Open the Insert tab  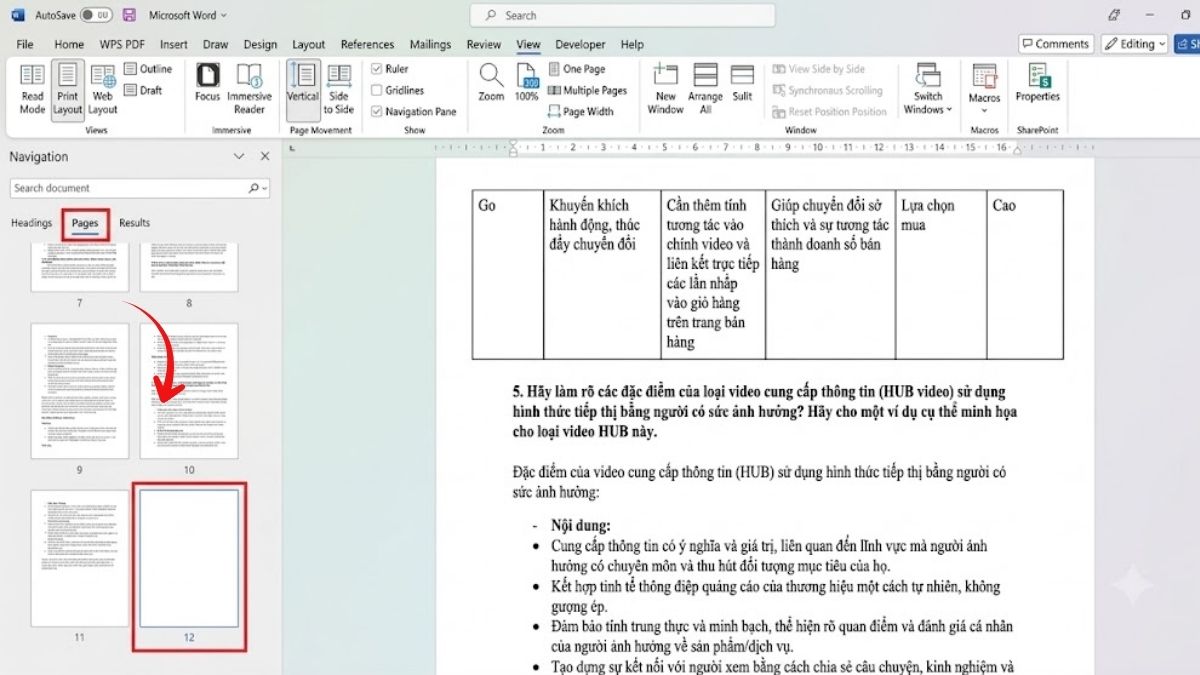pos(174,44)
